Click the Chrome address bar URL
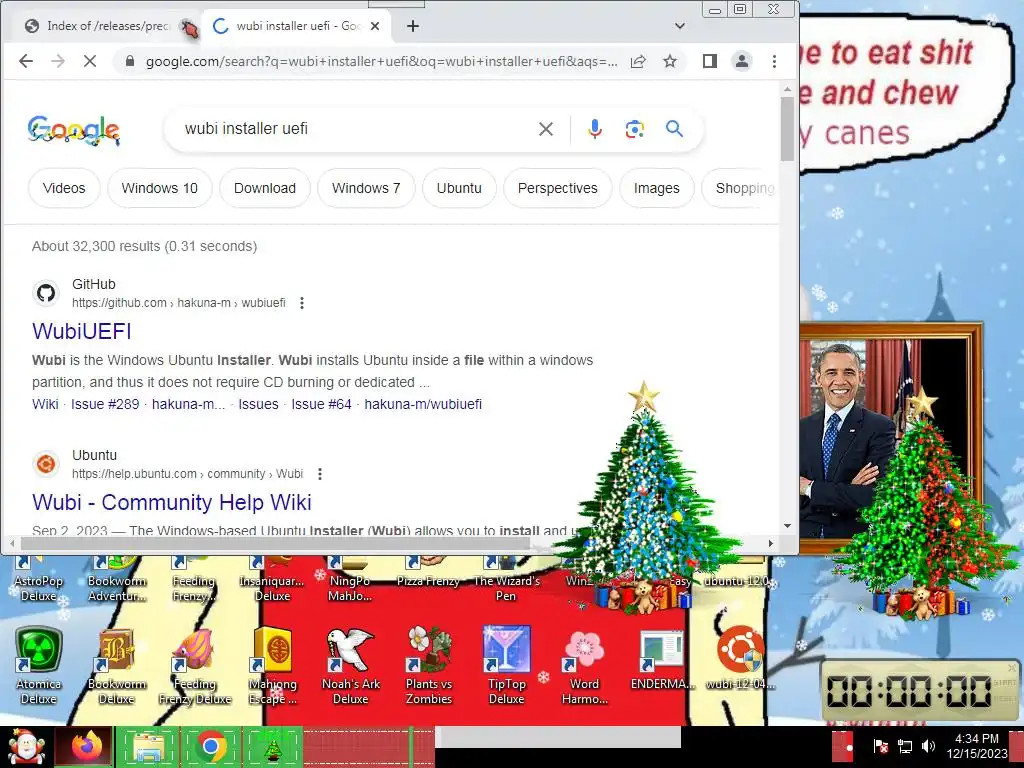 tap(381, 61)
